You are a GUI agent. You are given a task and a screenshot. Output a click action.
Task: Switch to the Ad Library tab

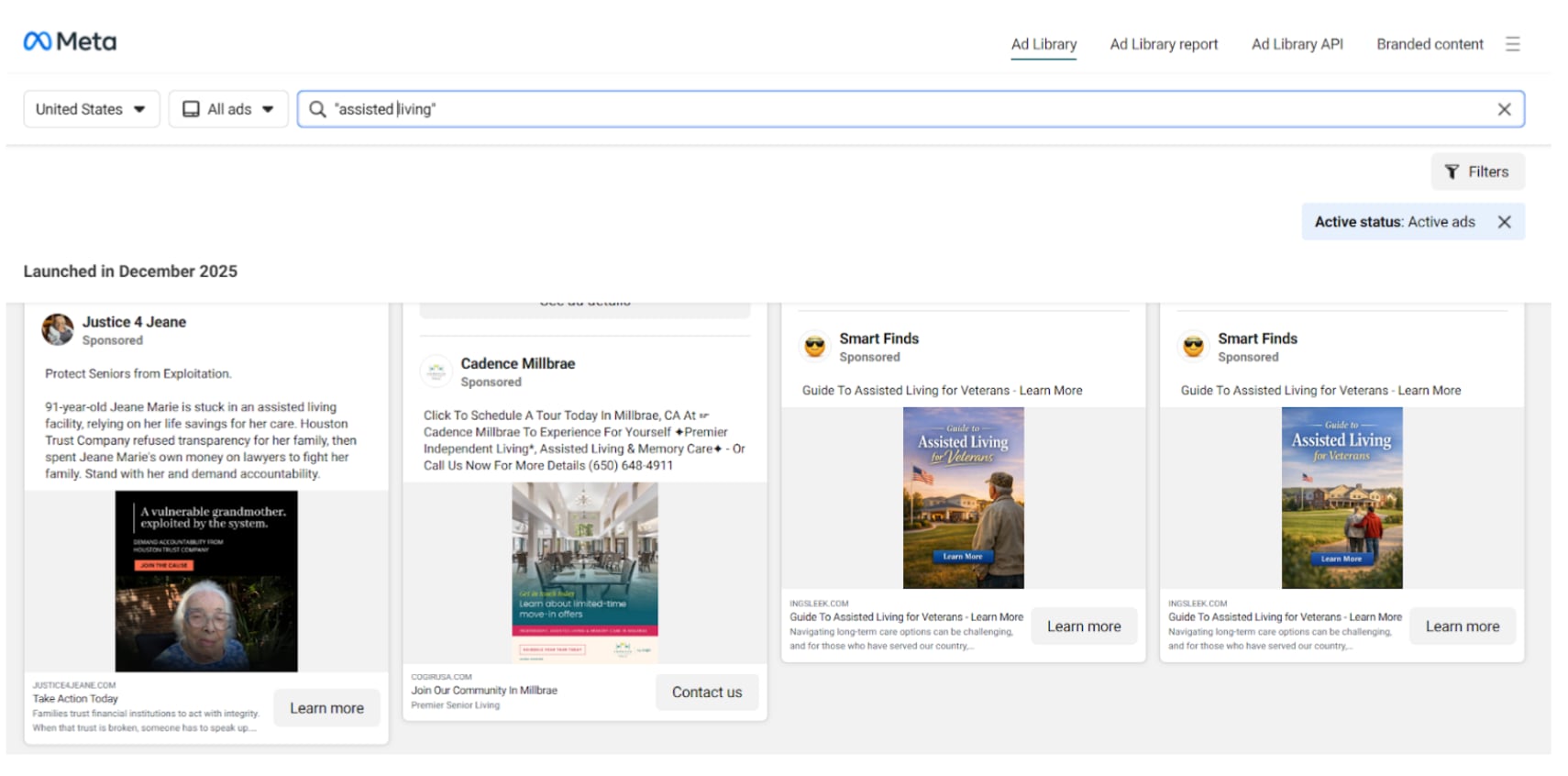[1043, 44]
